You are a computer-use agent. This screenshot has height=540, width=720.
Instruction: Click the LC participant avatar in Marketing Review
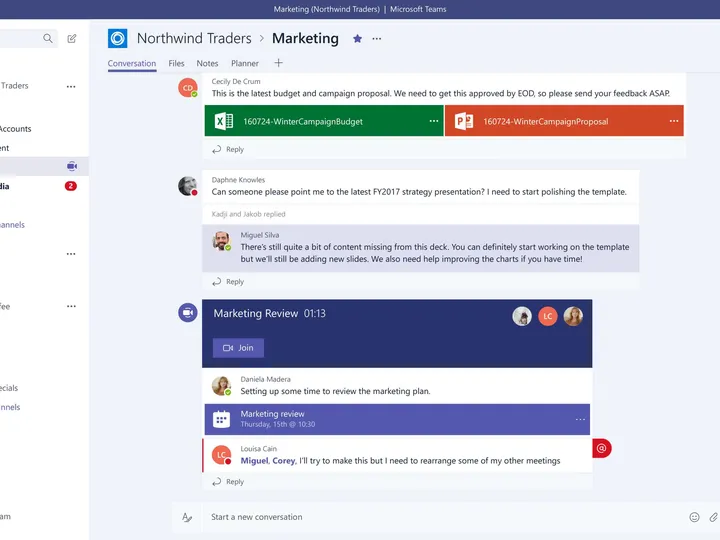548,316
